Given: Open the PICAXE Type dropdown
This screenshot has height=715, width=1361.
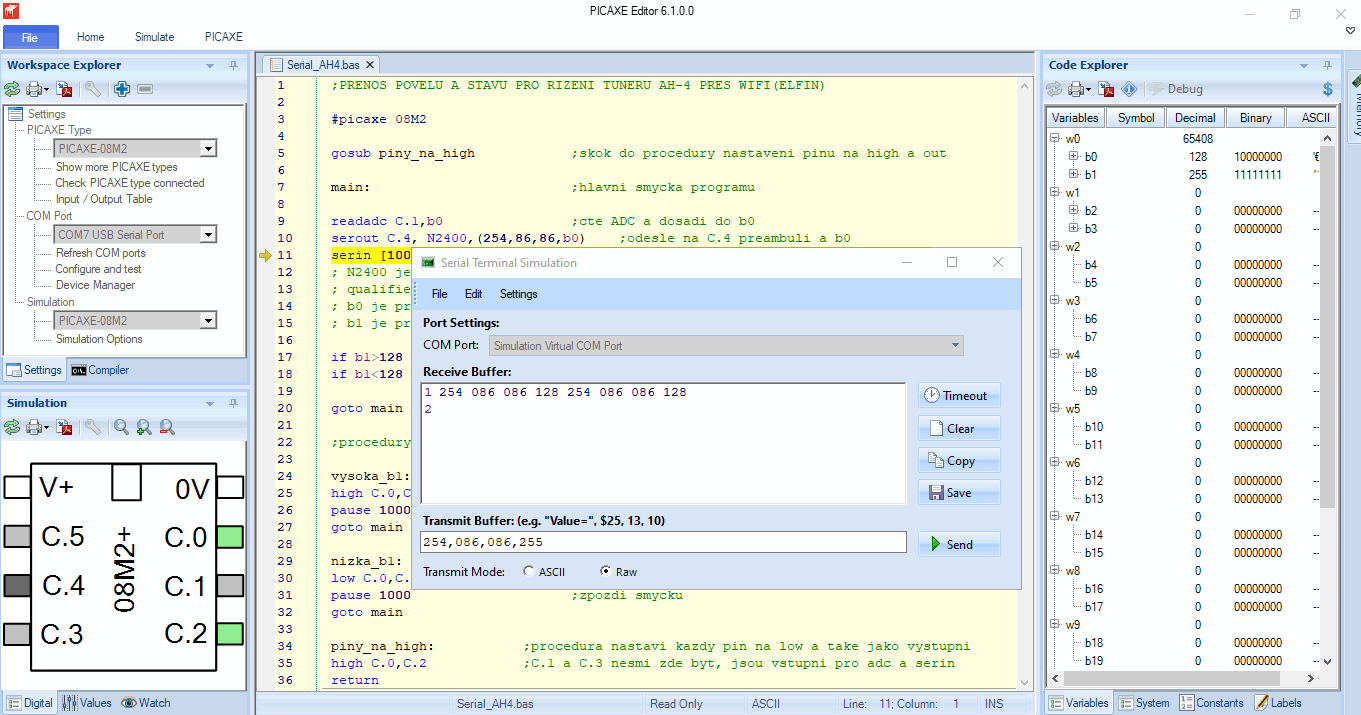Looking at the screenshot, I should 208,148.
